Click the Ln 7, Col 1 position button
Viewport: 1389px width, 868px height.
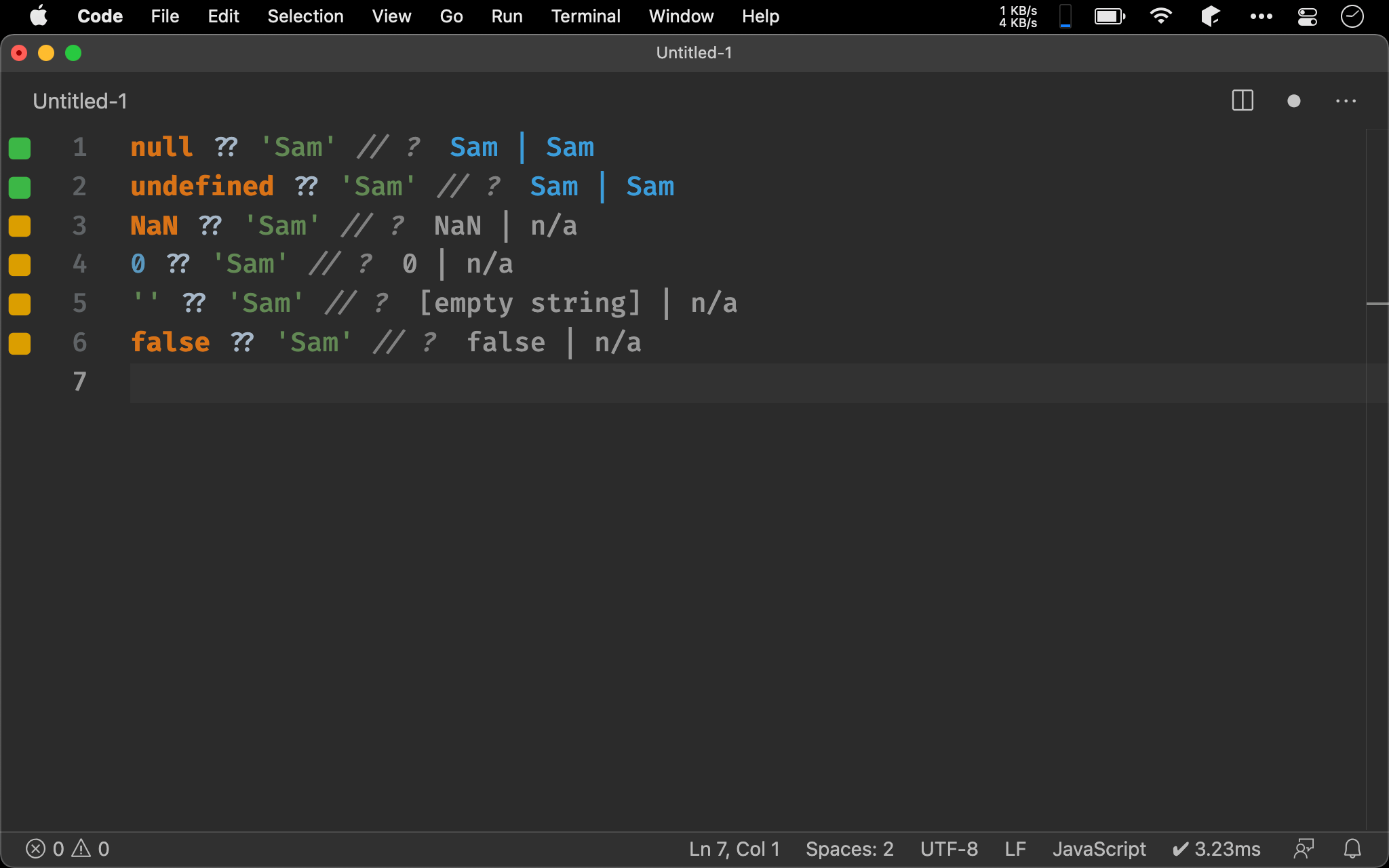click(735, 848)
